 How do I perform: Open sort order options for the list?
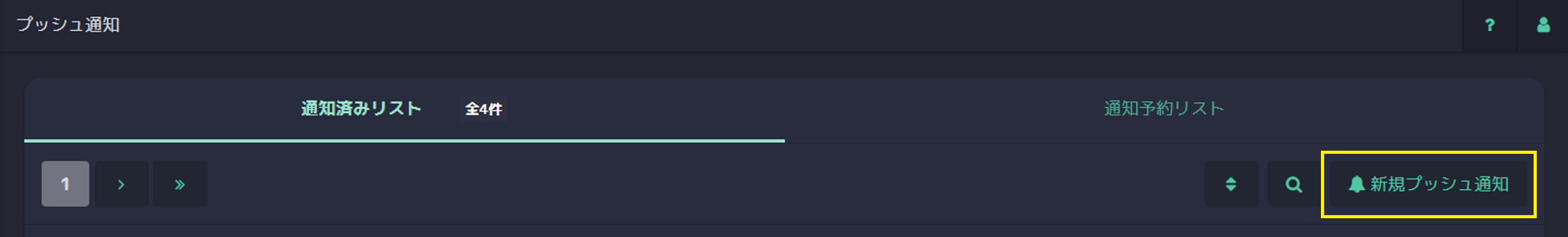(1231, 184)
